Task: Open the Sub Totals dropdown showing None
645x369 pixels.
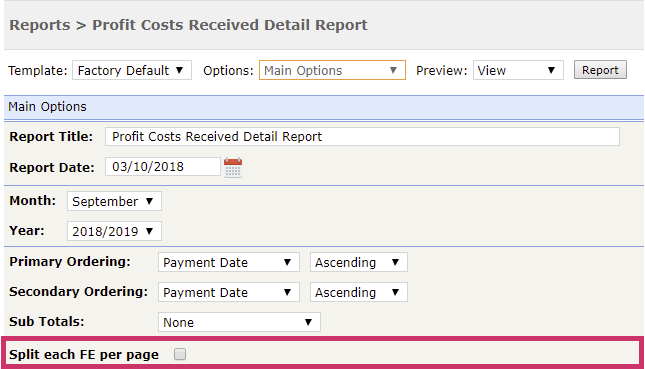Action: (x=239, y=322)
